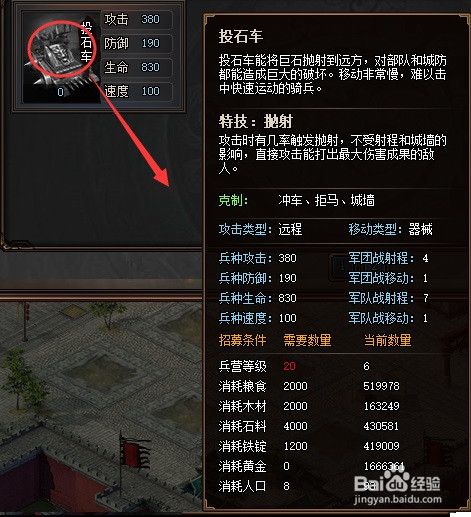Click the tree by the upper courtyard
Screen dimensions: 471x517
coord(105,314)
